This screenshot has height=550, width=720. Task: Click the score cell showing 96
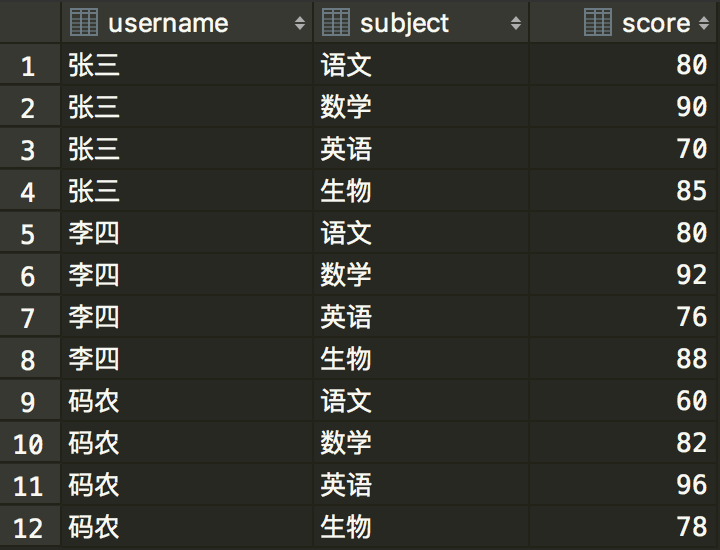tap(622, 484)
